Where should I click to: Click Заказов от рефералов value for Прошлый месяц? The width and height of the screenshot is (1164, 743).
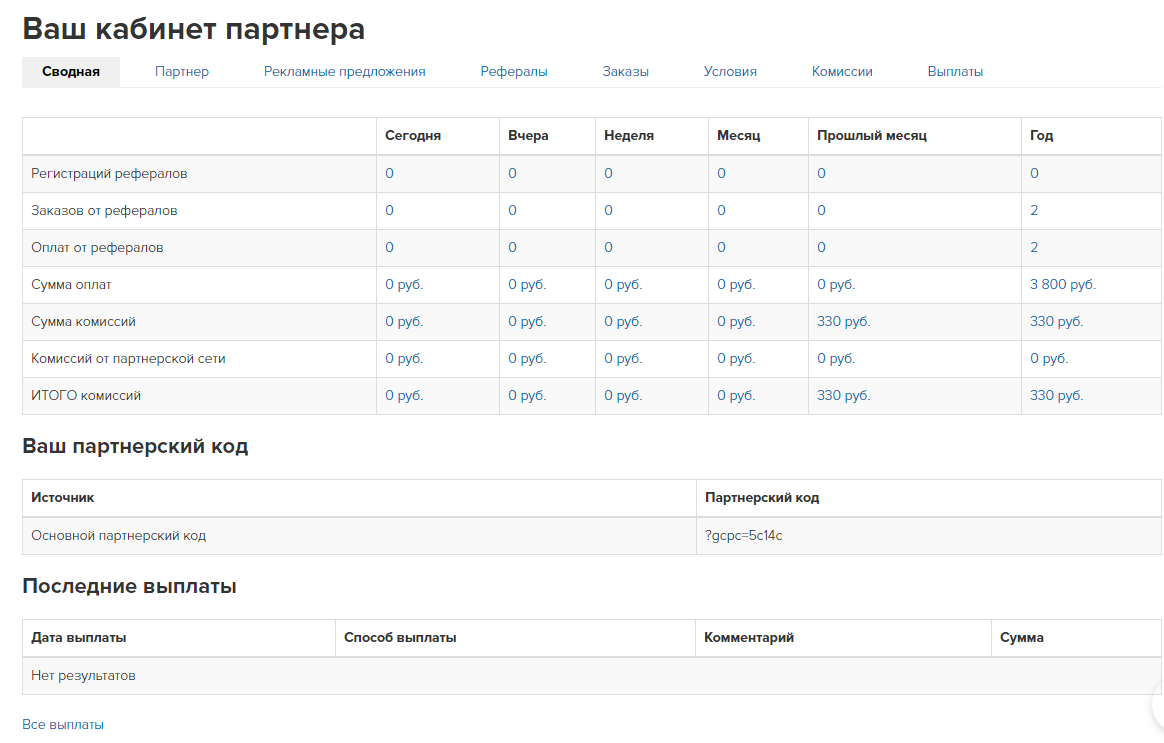click(x=821, y=210)
